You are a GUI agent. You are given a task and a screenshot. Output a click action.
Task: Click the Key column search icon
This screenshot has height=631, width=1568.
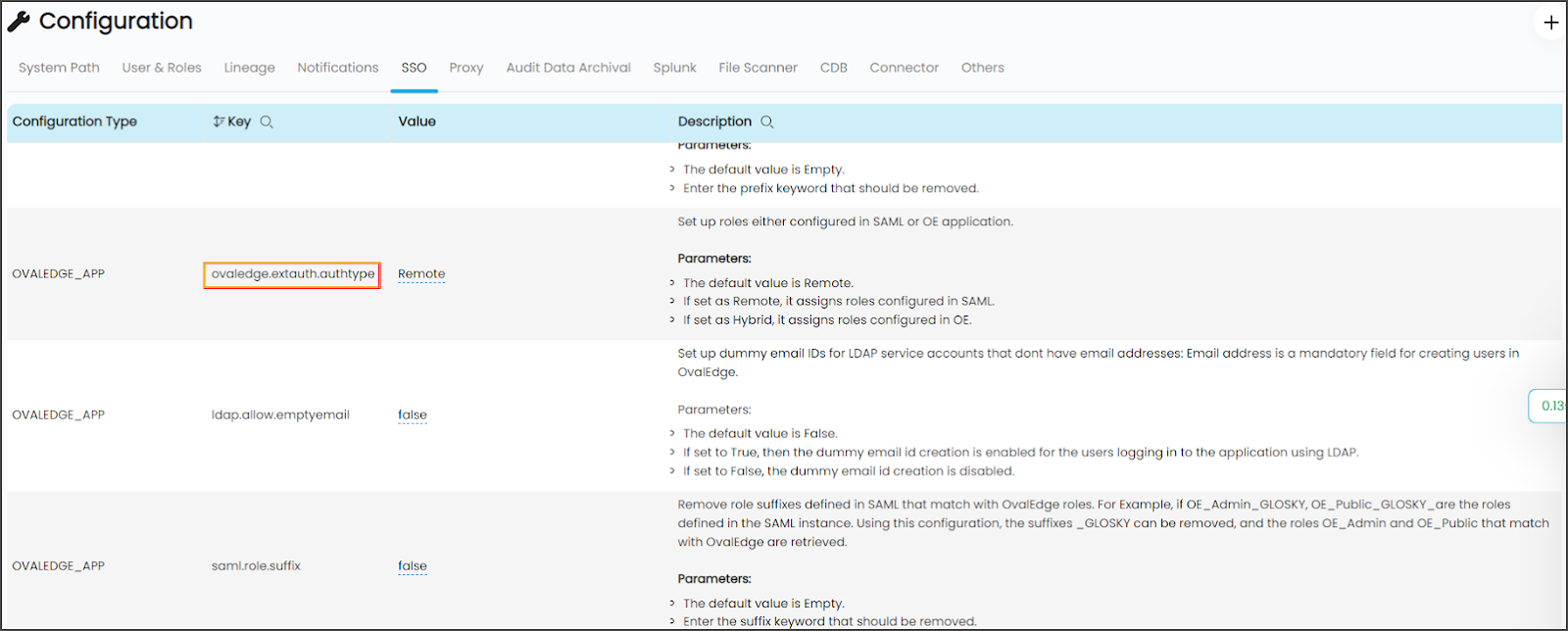(x=267, y=122)
